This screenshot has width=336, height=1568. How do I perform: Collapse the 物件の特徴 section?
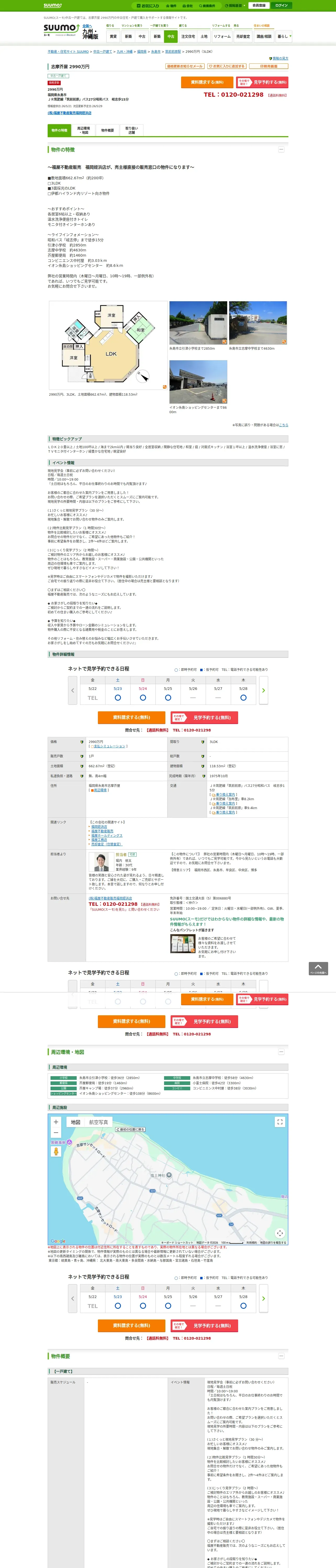pyautogui.click(x=281, y=150)
